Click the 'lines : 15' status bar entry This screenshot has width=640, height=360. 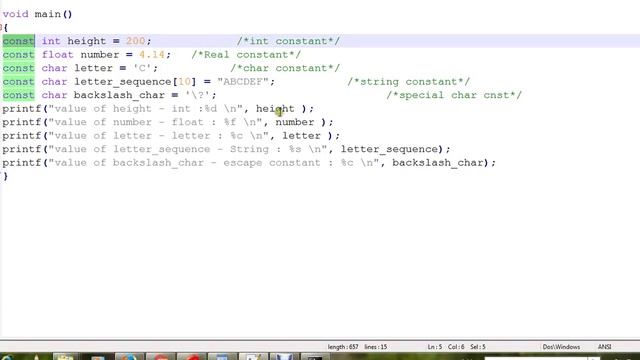(x=376, y=347)
